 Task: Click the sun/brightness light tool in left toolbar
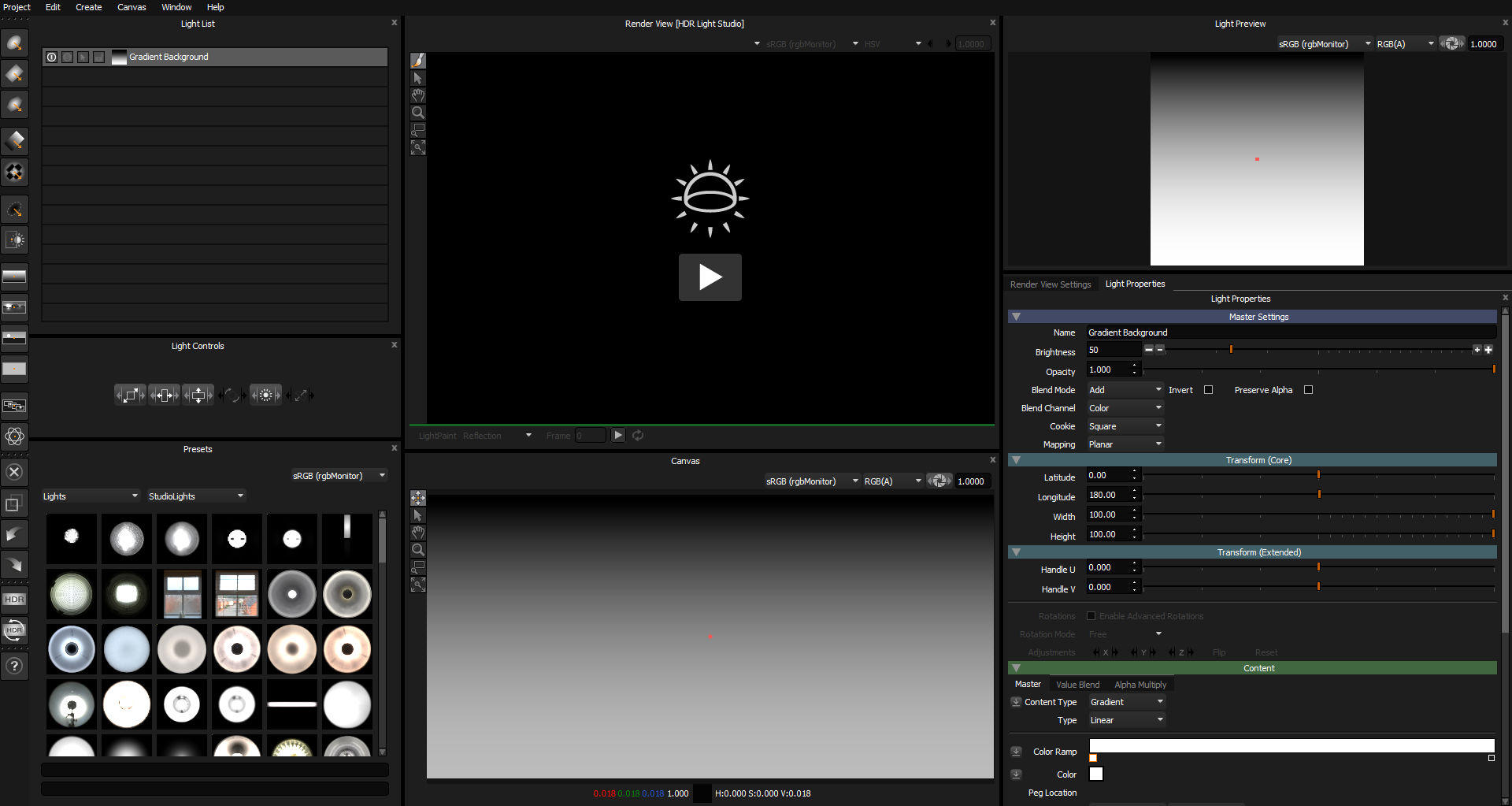point(14,240)
